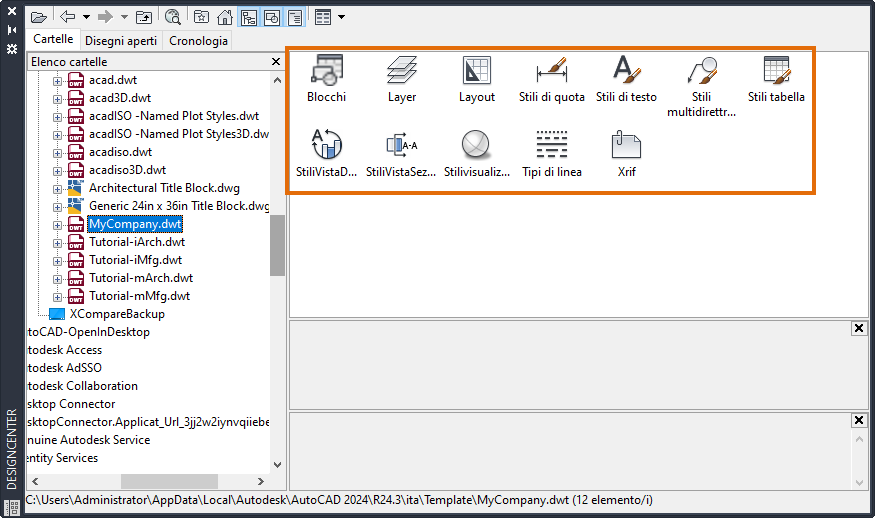Open the Xrif content icon
The height and width of the screenshot is (518, 875).
click(x=627, y=154)
